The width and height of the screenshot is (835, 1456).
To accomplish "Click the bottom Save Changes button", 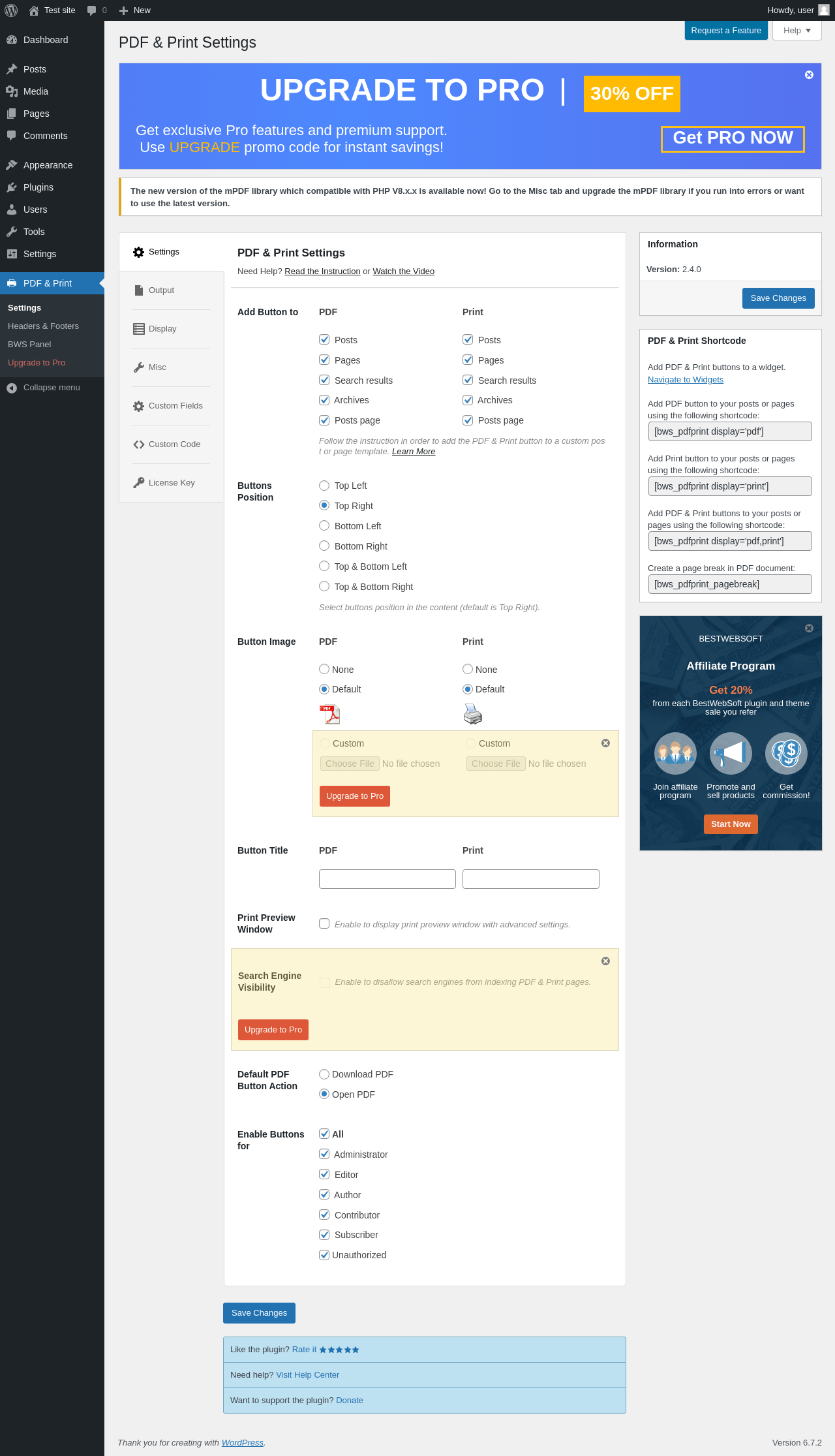I will (259, 1313).
